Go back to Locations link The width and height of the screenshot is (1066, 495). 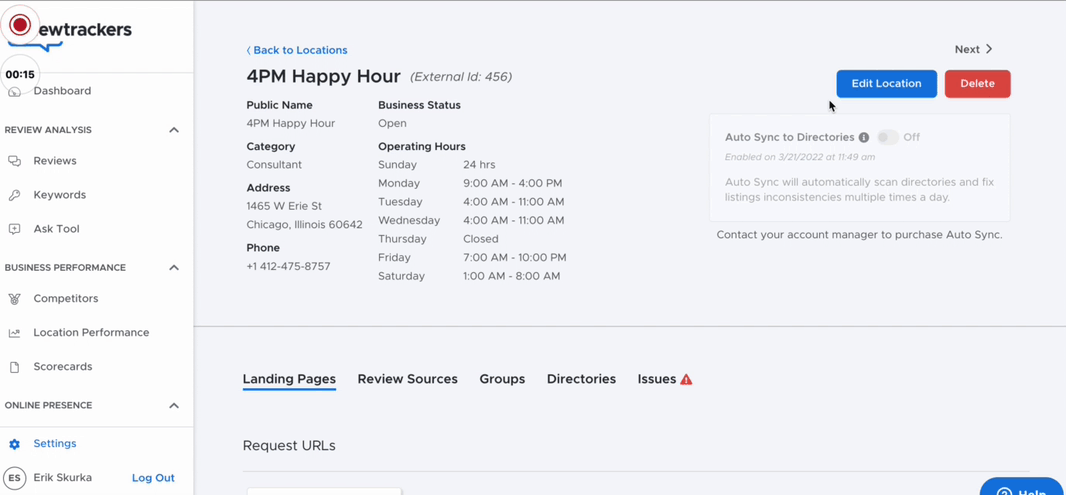tap(297, 50)
